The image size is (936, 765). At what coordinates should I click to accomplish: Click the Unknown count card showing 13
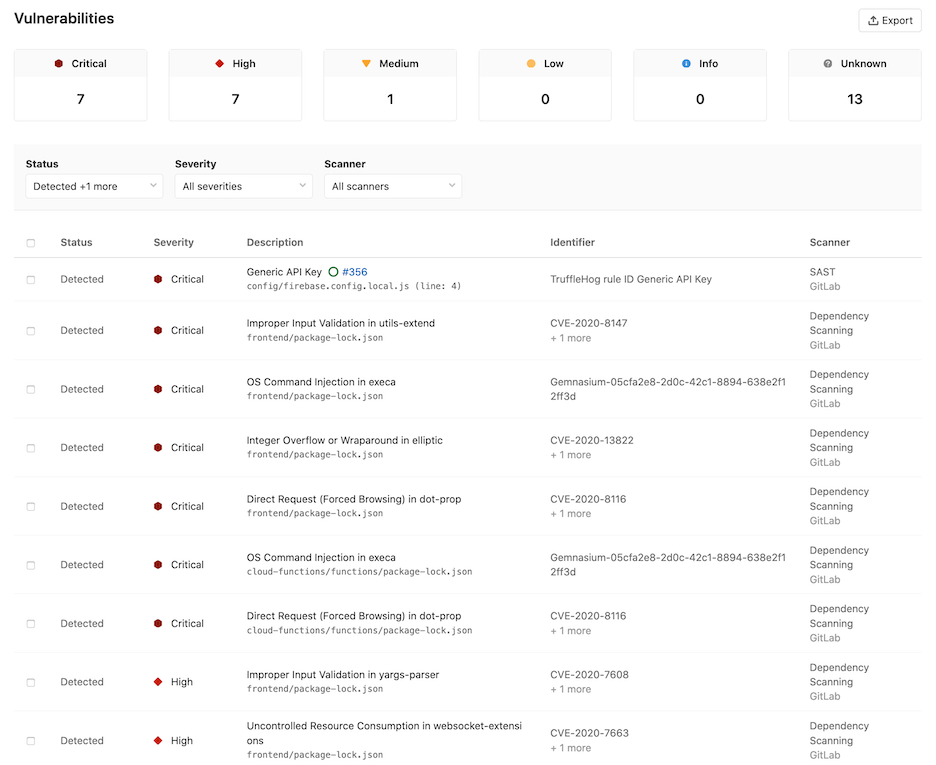point(854,86)
